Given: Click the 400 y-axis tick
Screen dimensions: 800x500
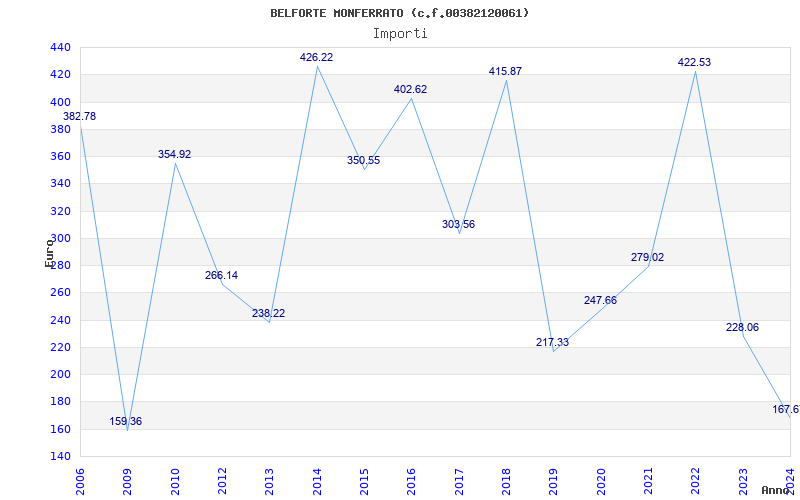Looking at the screenshot, I should click(x=60, y=102).
